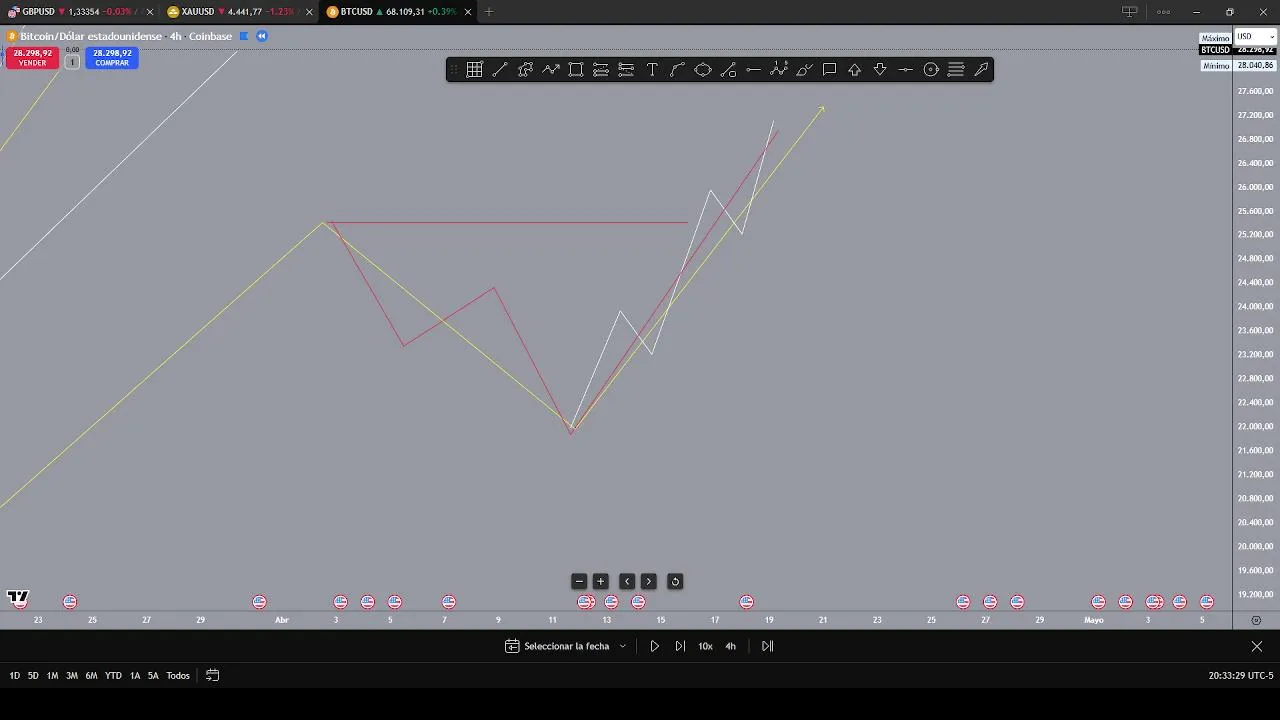Set the time range to Todos
The image size is (1280, 720).
click(178, 676)
